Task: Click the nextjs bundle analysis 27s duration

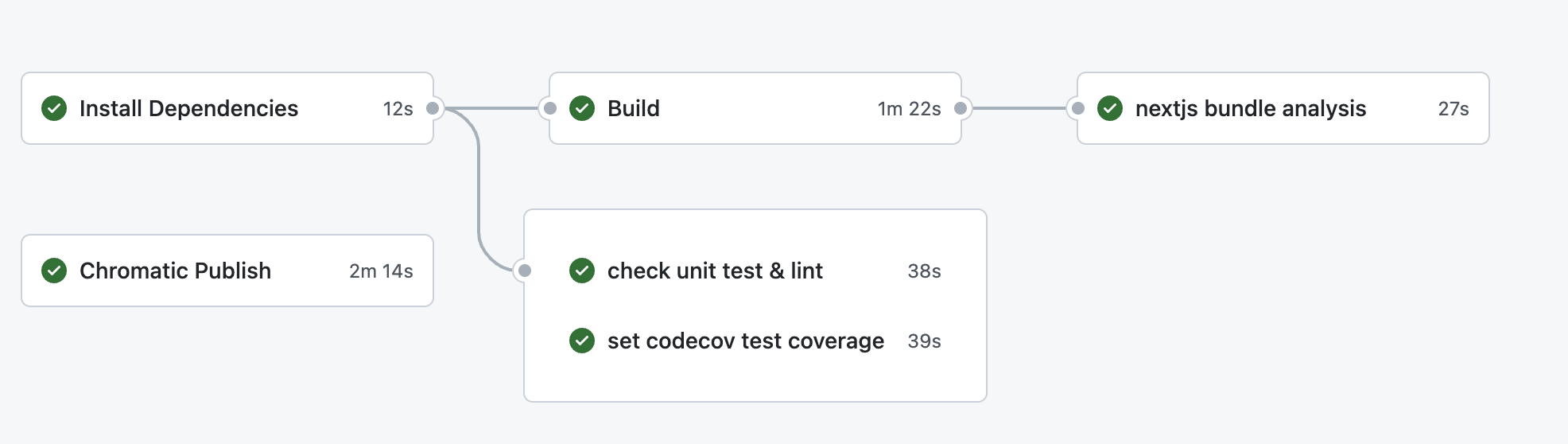Action: [1454, 109]
